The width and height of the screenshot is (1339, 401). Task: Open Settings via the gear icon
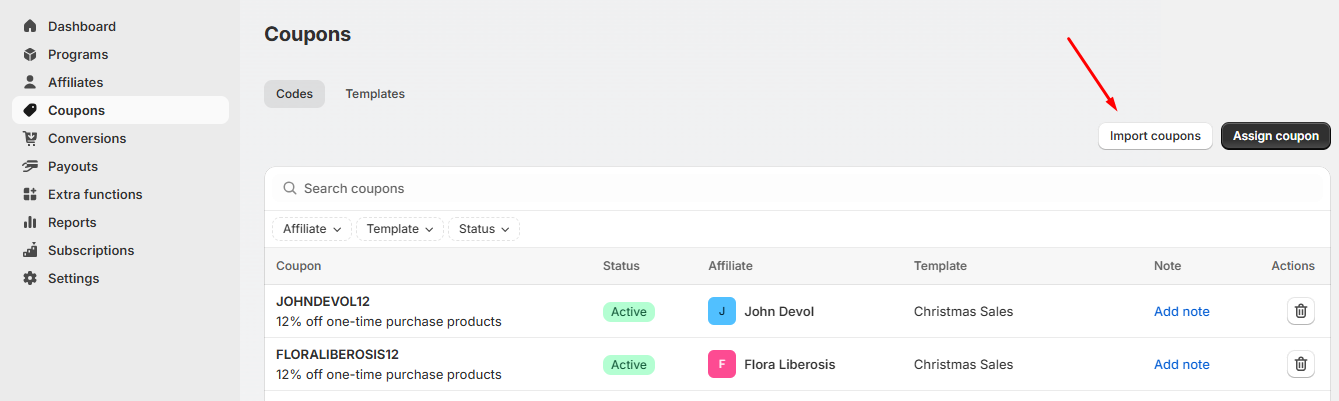click(30, 278)
